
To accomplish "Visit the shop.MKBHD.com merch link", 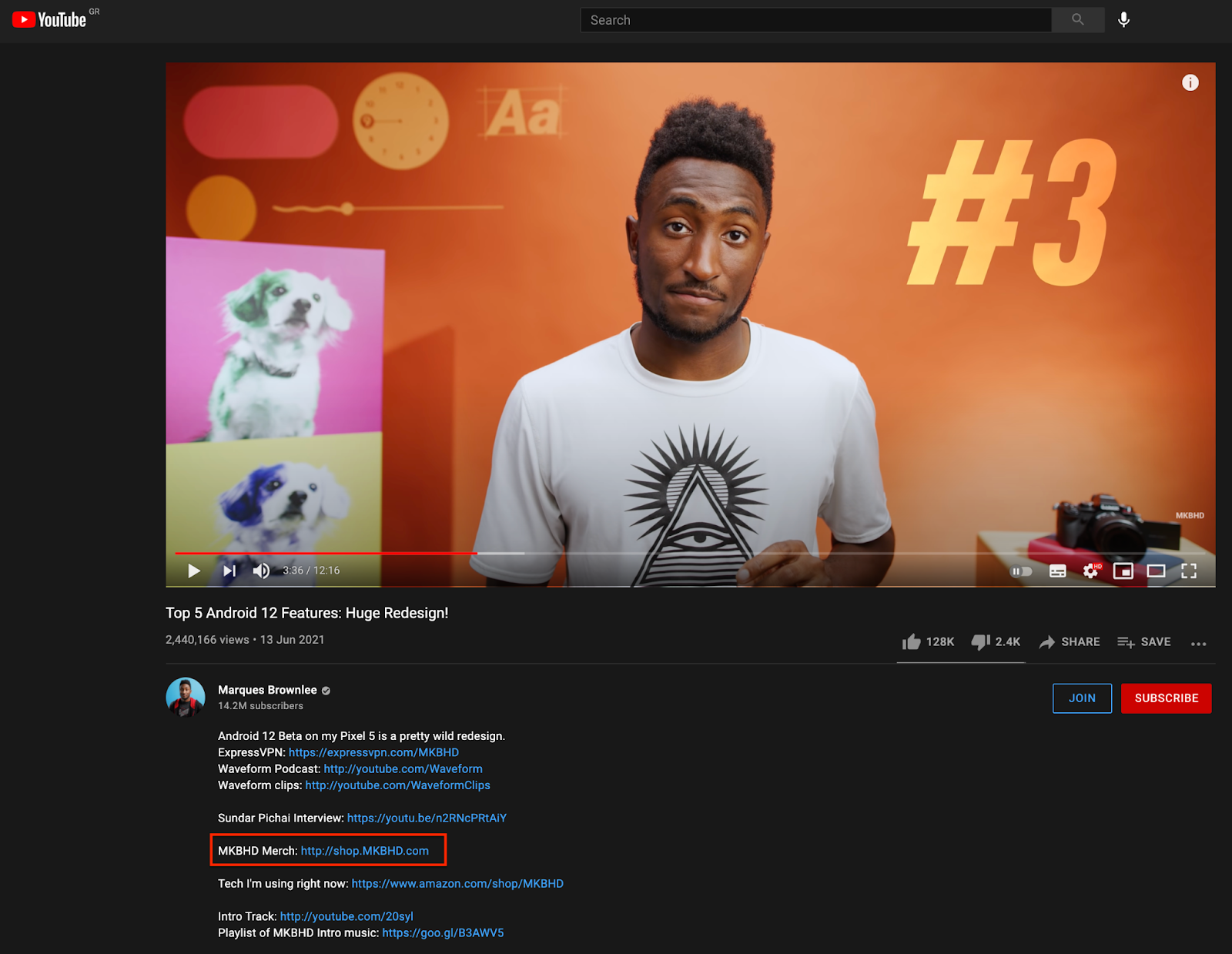I will tap(365, 851).
